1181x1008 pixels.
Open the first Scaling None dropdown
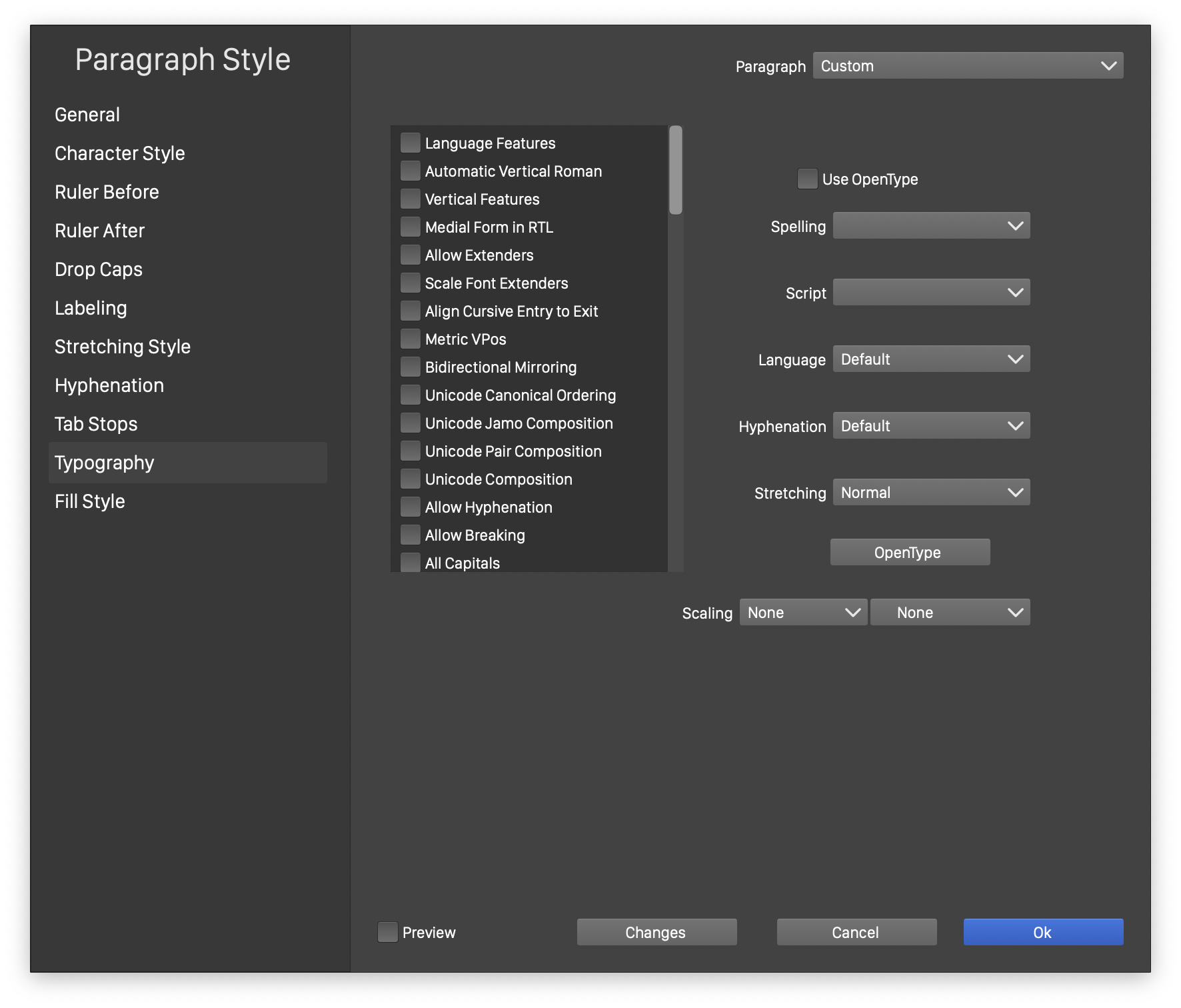tap(802, 612)
